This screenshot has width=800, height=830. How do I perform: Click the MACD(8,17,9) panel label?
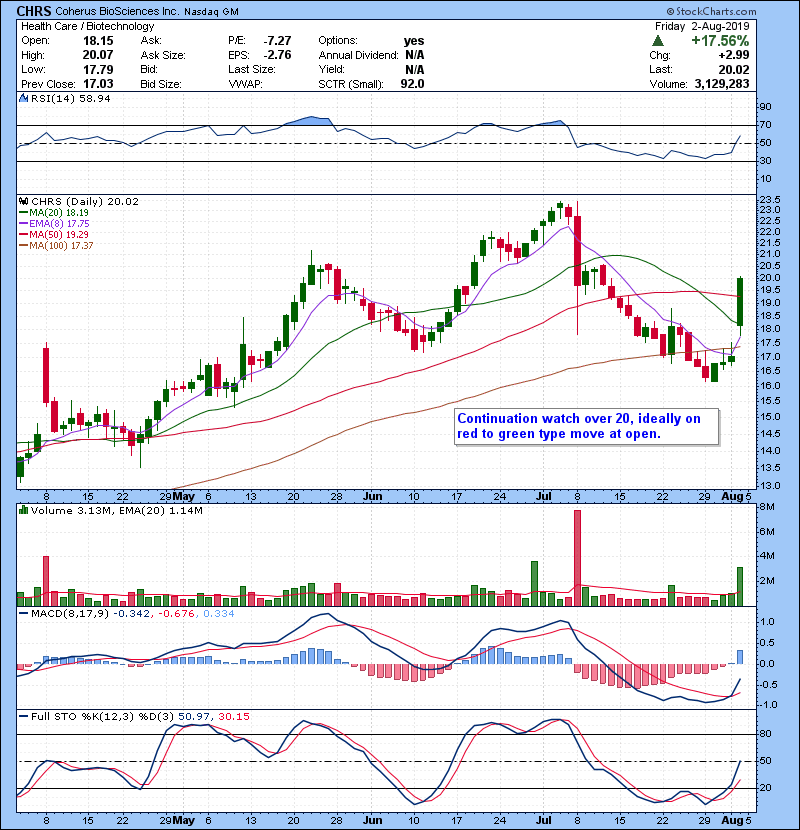pos(70,614)
